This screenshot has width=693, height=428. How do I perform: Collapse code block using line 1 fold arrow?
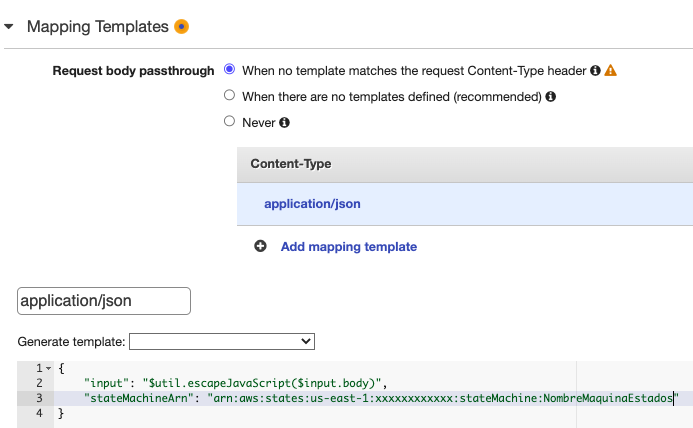47,369
